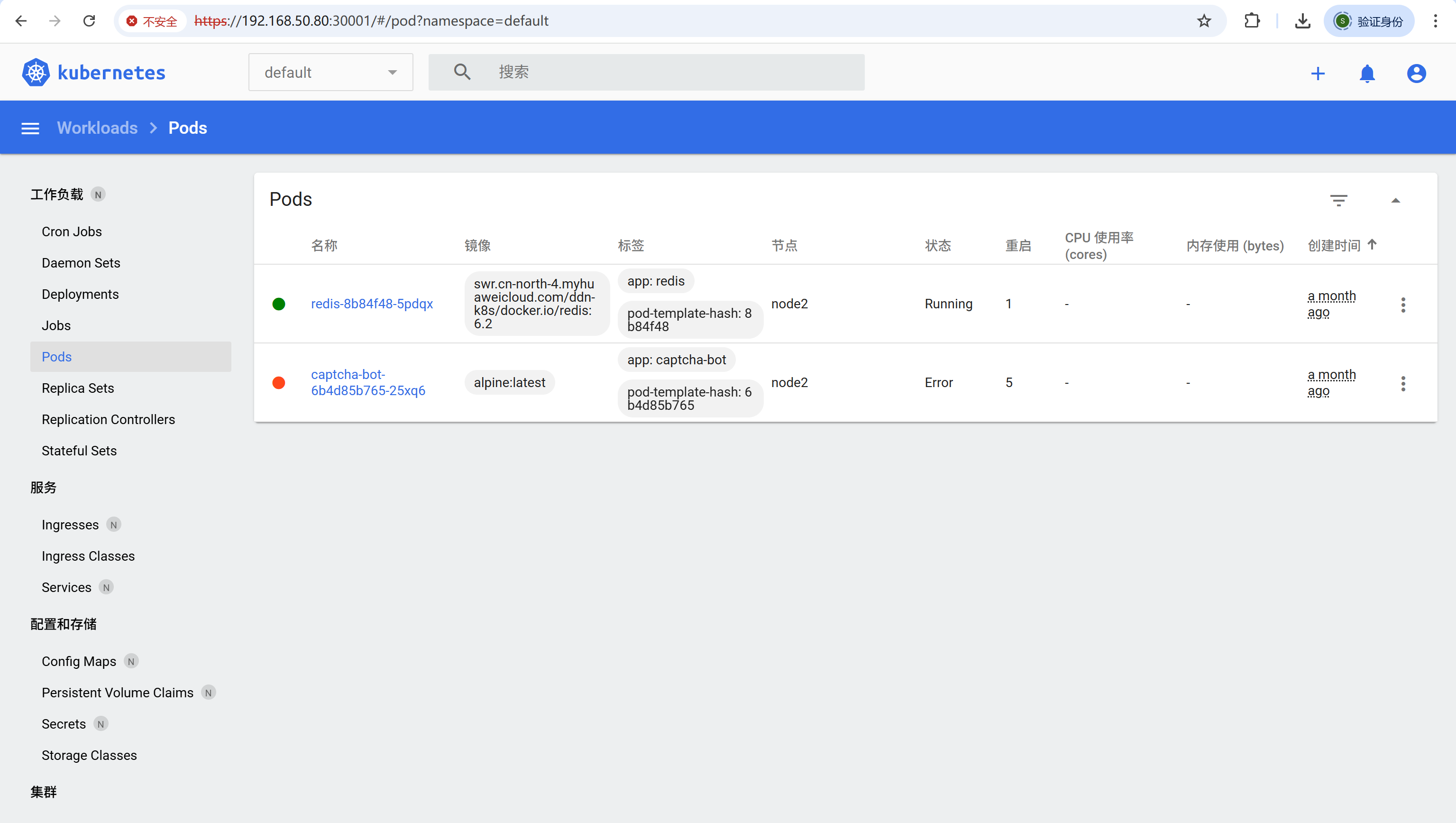Collapse the Pods card
1456x823 pixels.
coord(1395,200)
